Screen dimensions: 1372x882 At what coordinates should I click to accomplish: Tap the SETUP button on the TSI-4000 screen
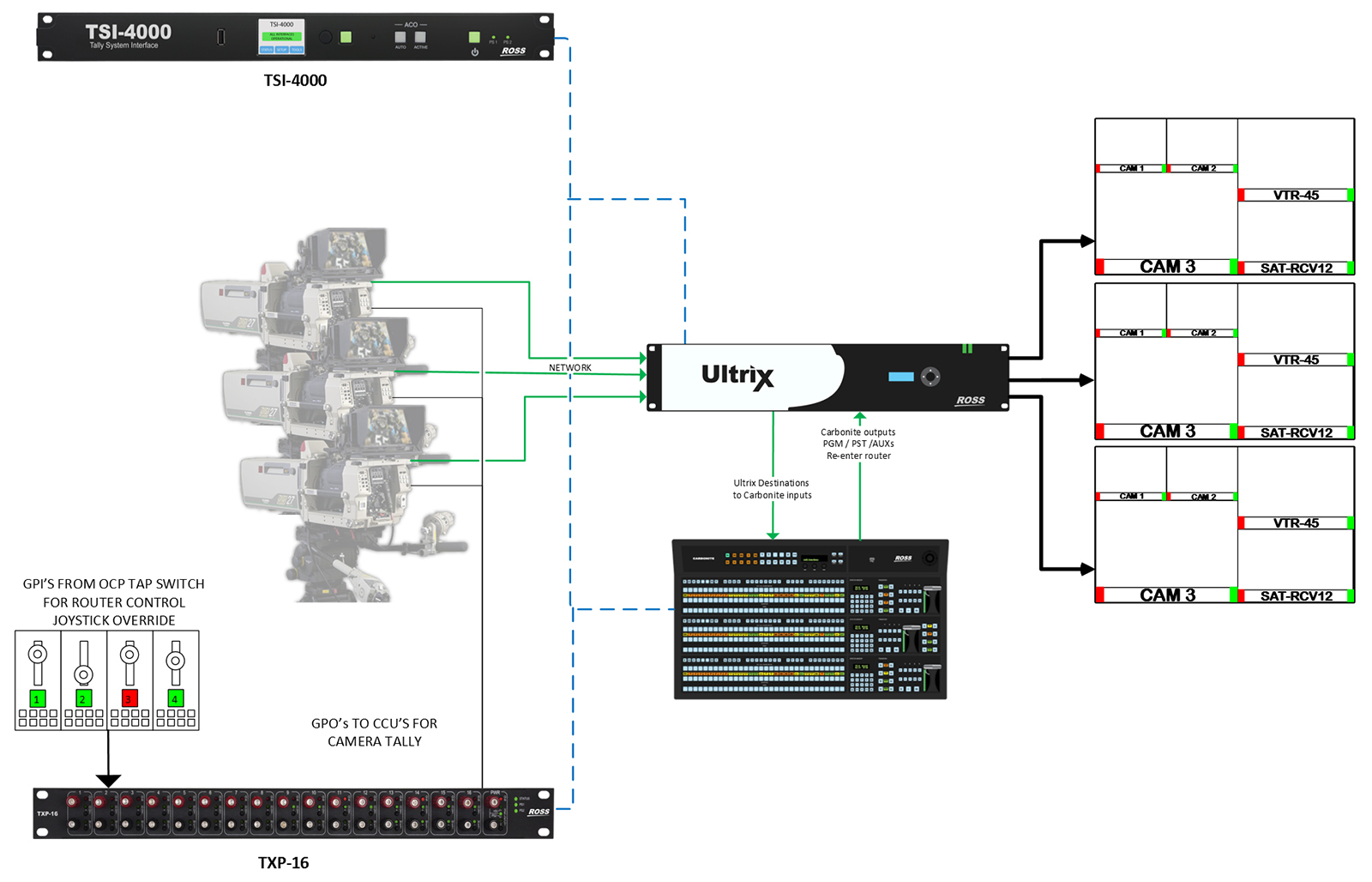point(281,50)
